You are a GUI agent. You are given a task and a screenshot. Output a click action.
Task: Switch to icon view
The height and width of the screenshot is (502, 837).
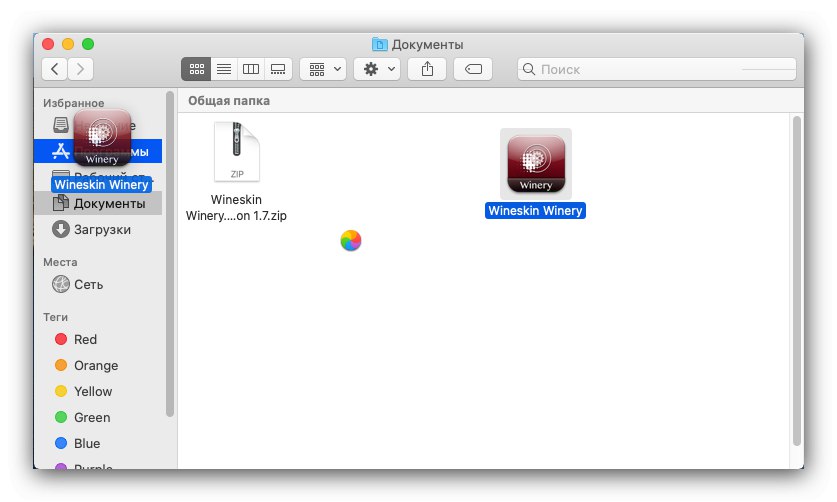(196, 69)
